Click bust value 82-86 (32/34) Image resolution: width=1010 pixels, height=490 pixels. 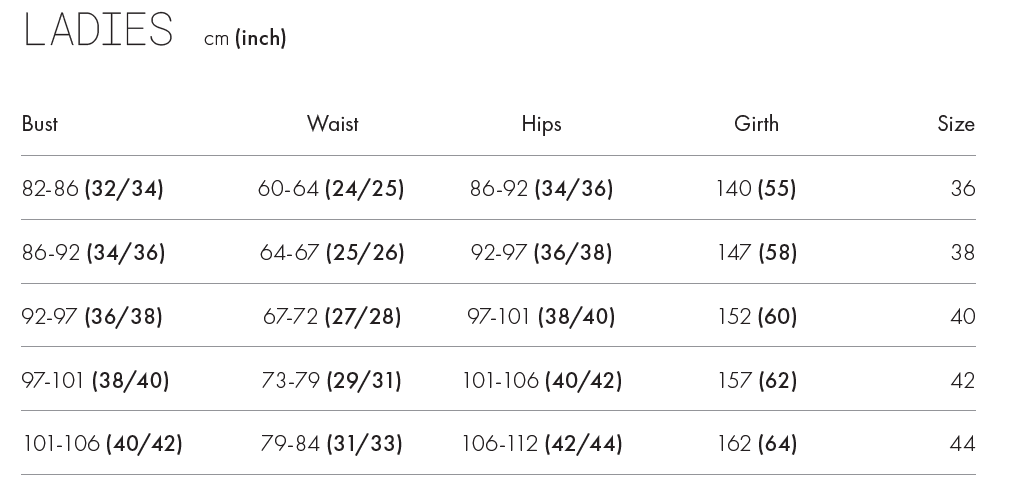93,188
